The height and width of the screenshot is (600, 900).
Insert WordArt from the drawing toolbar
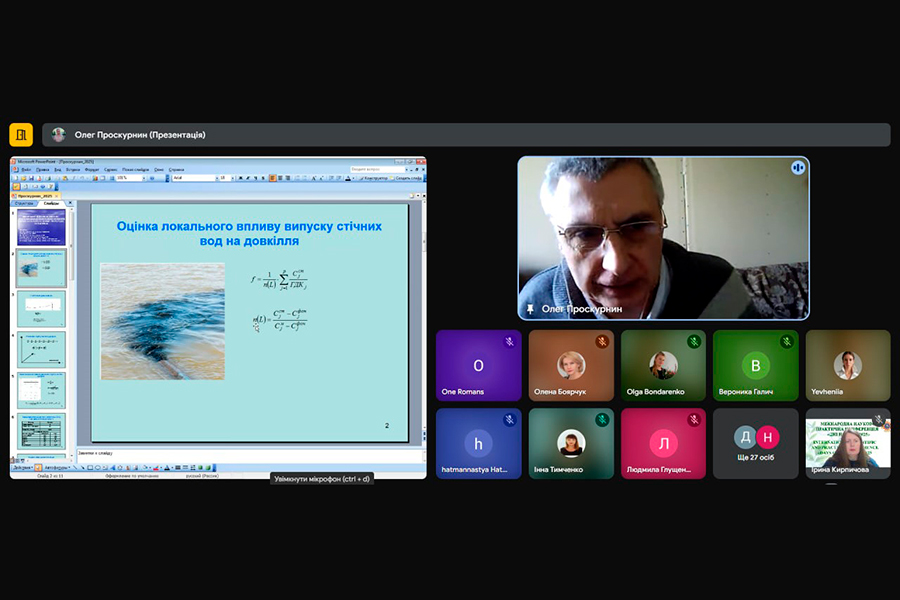tap(112, 467)
